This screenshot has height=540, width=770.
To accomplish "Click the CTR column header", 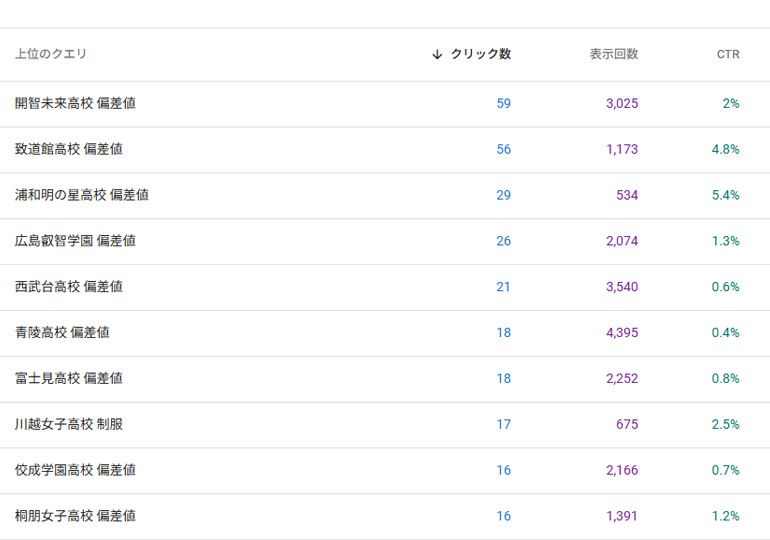I will point(728,55).
